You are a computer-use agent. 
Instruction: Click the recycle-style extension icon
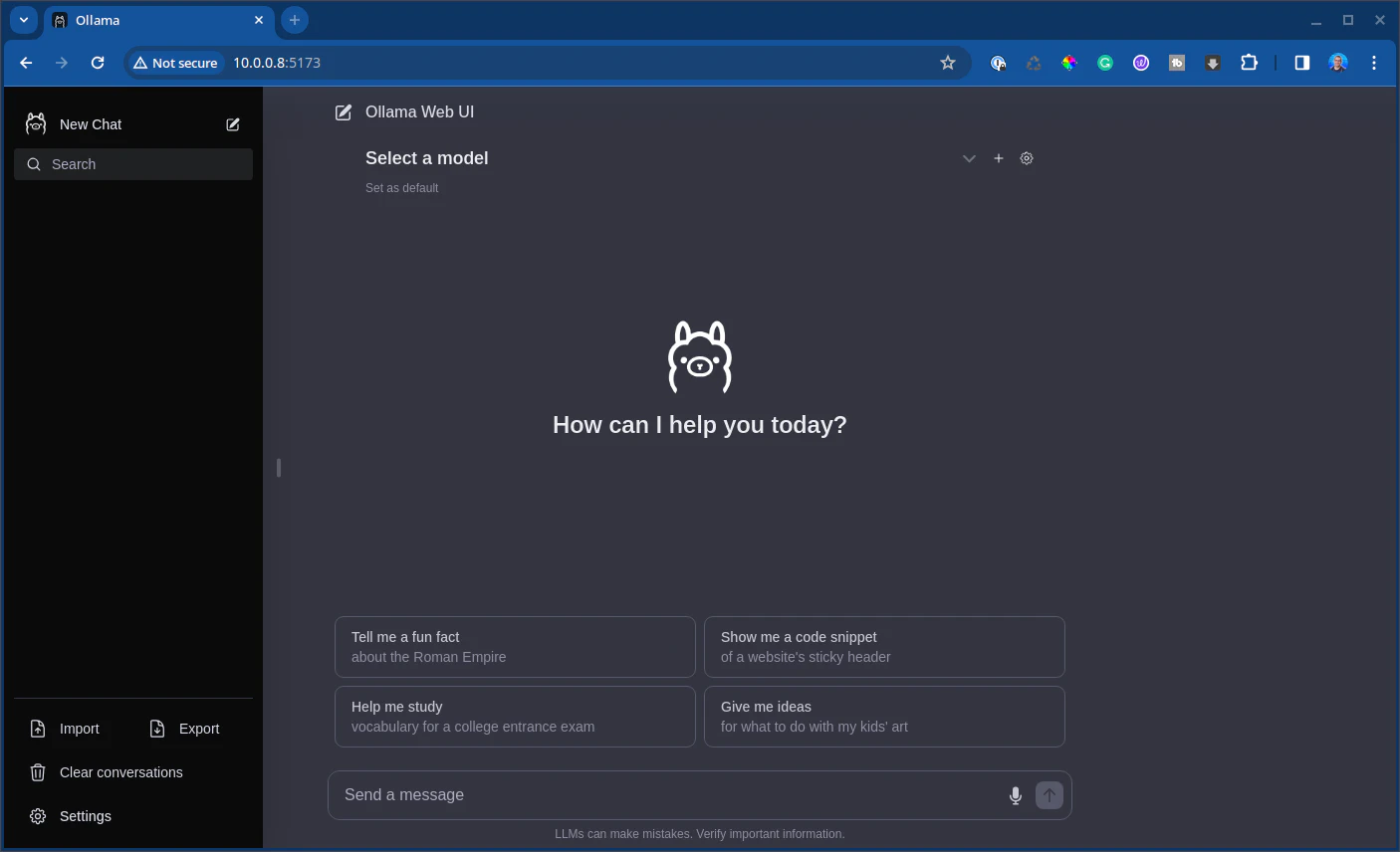[x=1034, y=63]
